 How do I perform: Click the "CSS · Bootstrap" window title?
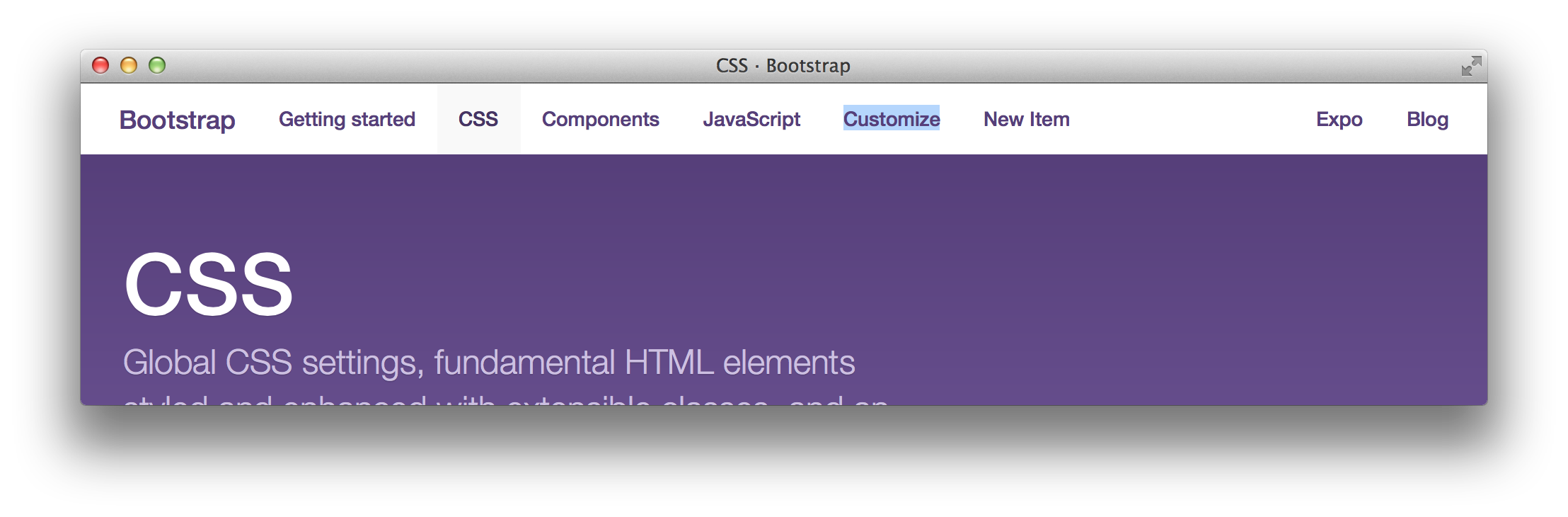[x=783, y=66]
